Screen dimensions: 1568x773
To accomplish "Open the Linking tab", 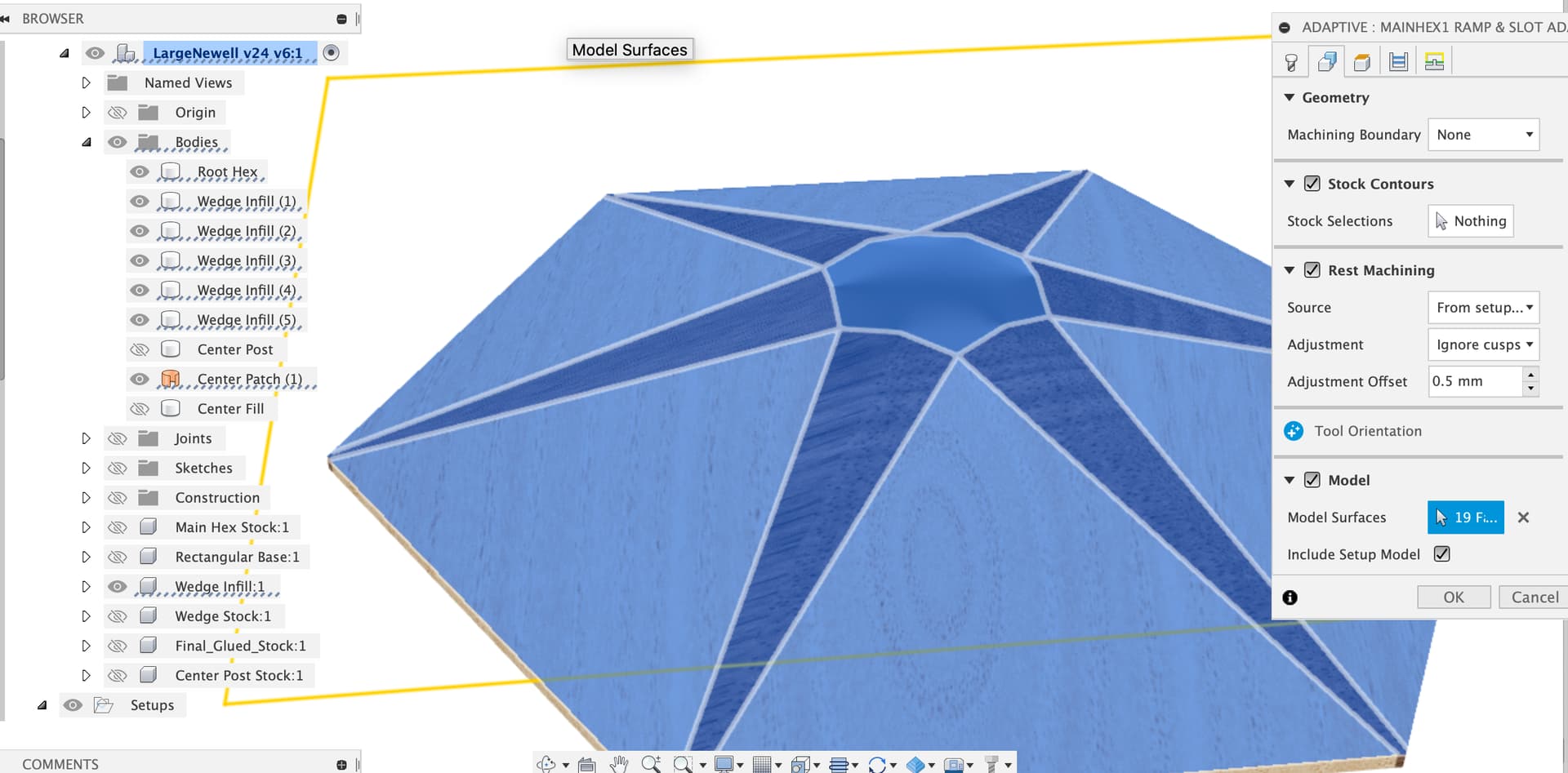I will coord(1434,62).
